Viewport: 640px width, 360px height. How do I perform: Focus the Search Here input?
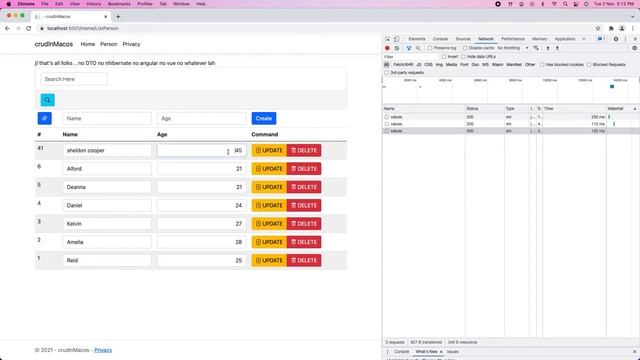click(74, 79)
